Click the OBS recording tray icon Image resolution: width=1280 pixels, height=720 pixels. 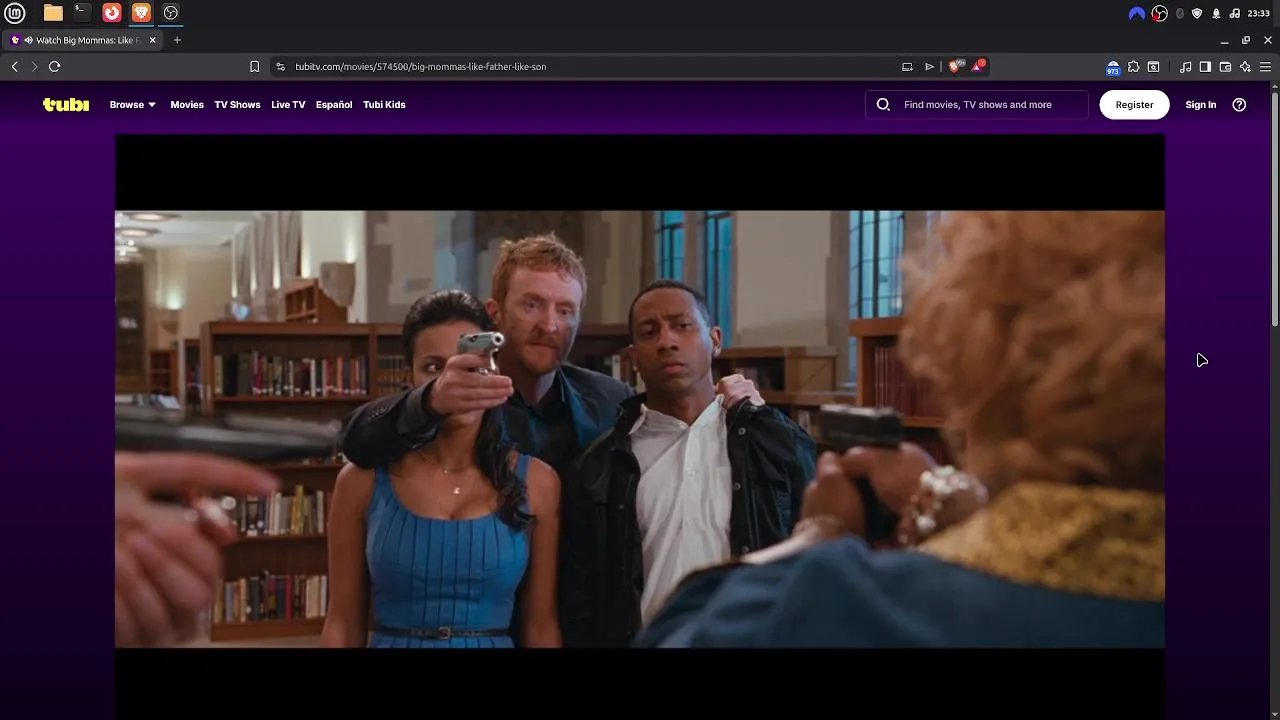(x=1160, y=13)
